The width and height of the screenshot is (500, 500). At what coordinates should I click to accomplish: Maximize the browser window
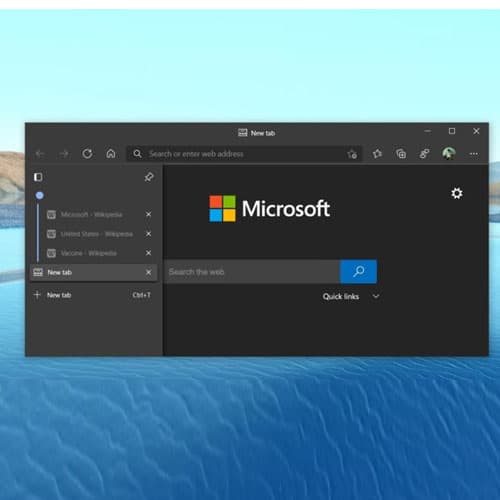pyautogui.click(x=452, y=131)
